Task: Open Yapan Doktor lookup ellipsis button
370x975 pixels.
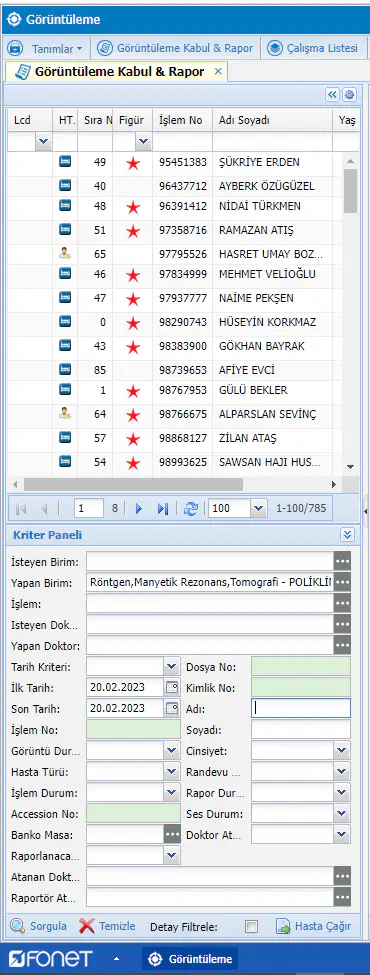Action: click(x=342, y=645)
